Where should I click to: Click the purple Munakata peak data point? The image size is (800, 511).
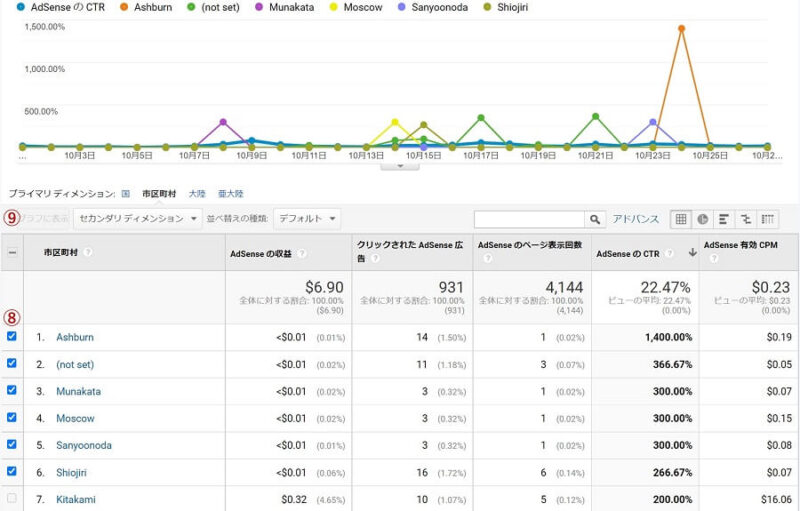(x=223, y=122)
